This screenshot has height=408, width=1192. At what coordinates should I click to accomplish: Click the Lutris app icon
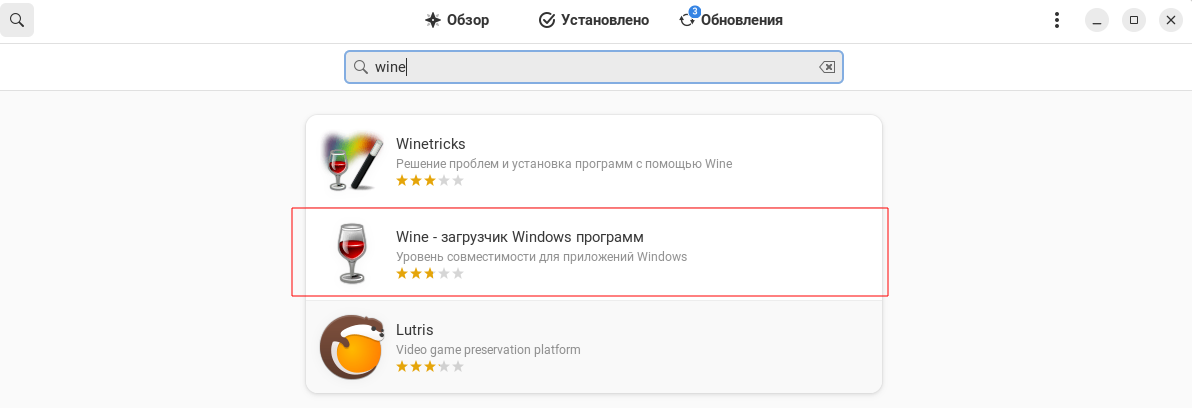(352, 346)
